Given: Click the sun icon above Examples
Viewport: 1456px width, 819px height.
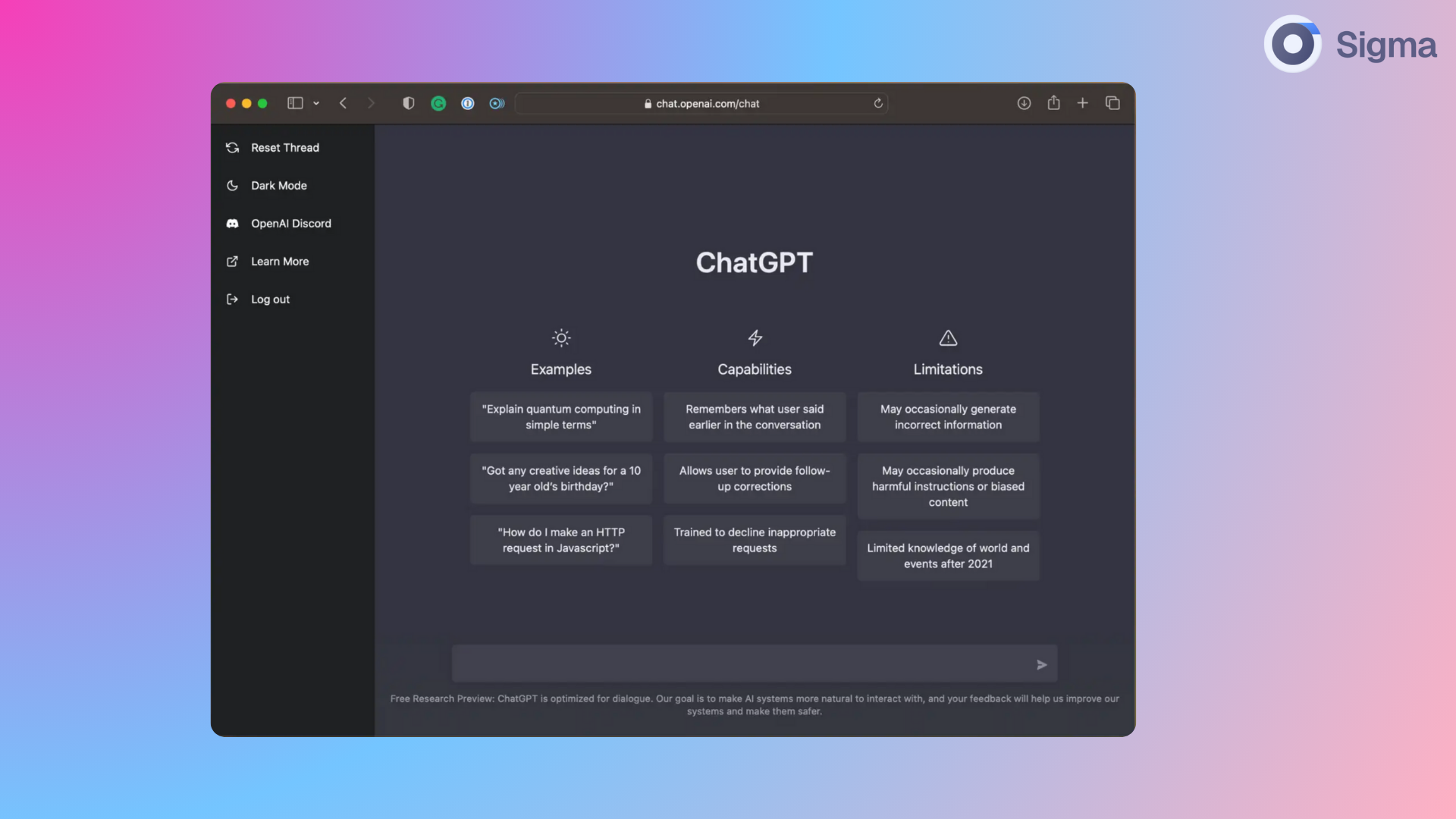Looking at the screenshot, I should (561, 338).
